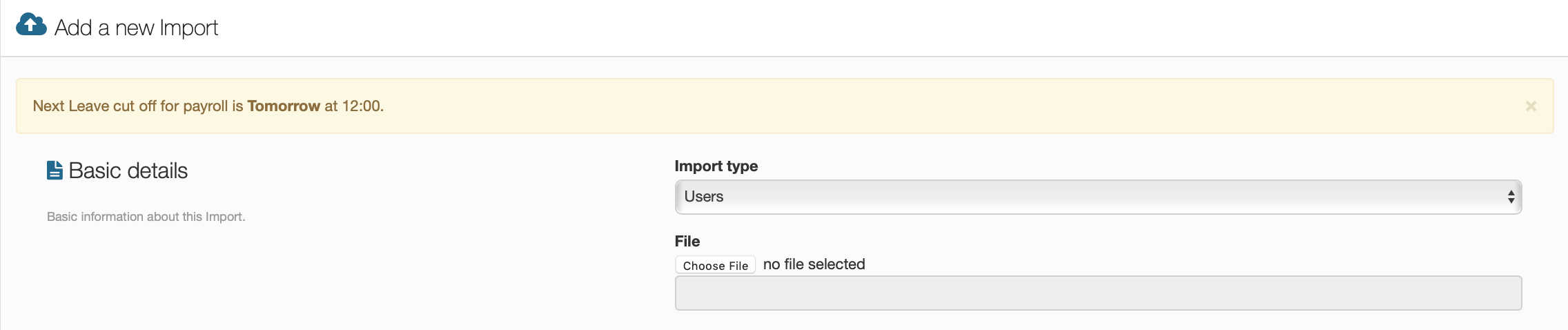Click the empty field below Choose File

(x=1097, y=293)
